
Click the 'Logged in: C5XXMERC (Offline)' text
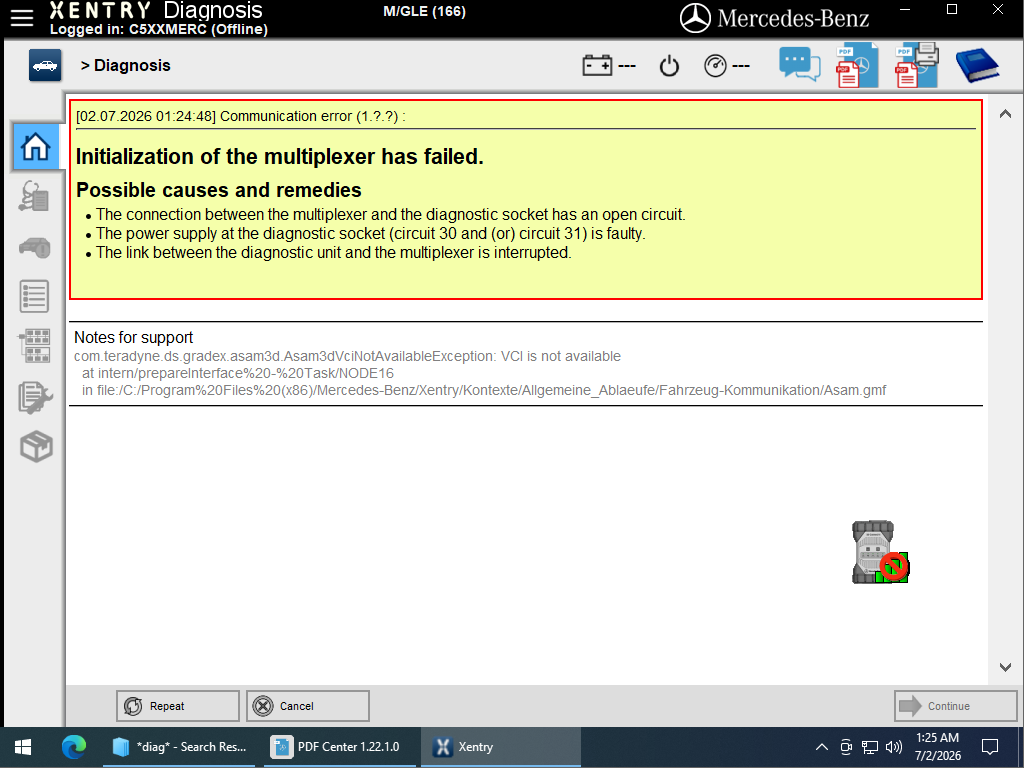coord(159,29)
